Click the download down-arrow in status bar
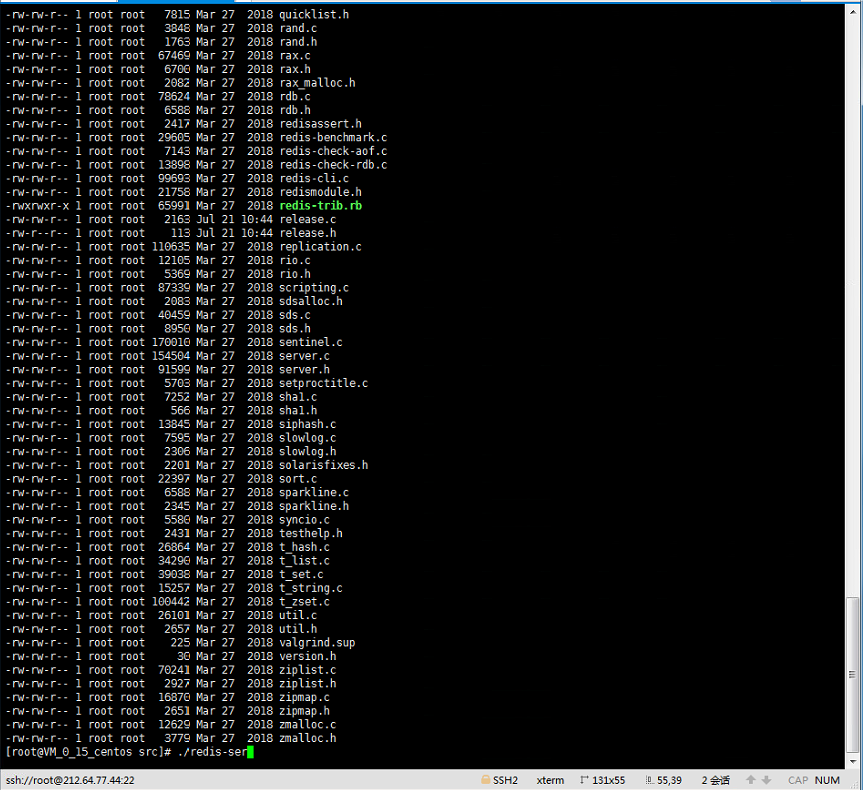 point(766,780)
